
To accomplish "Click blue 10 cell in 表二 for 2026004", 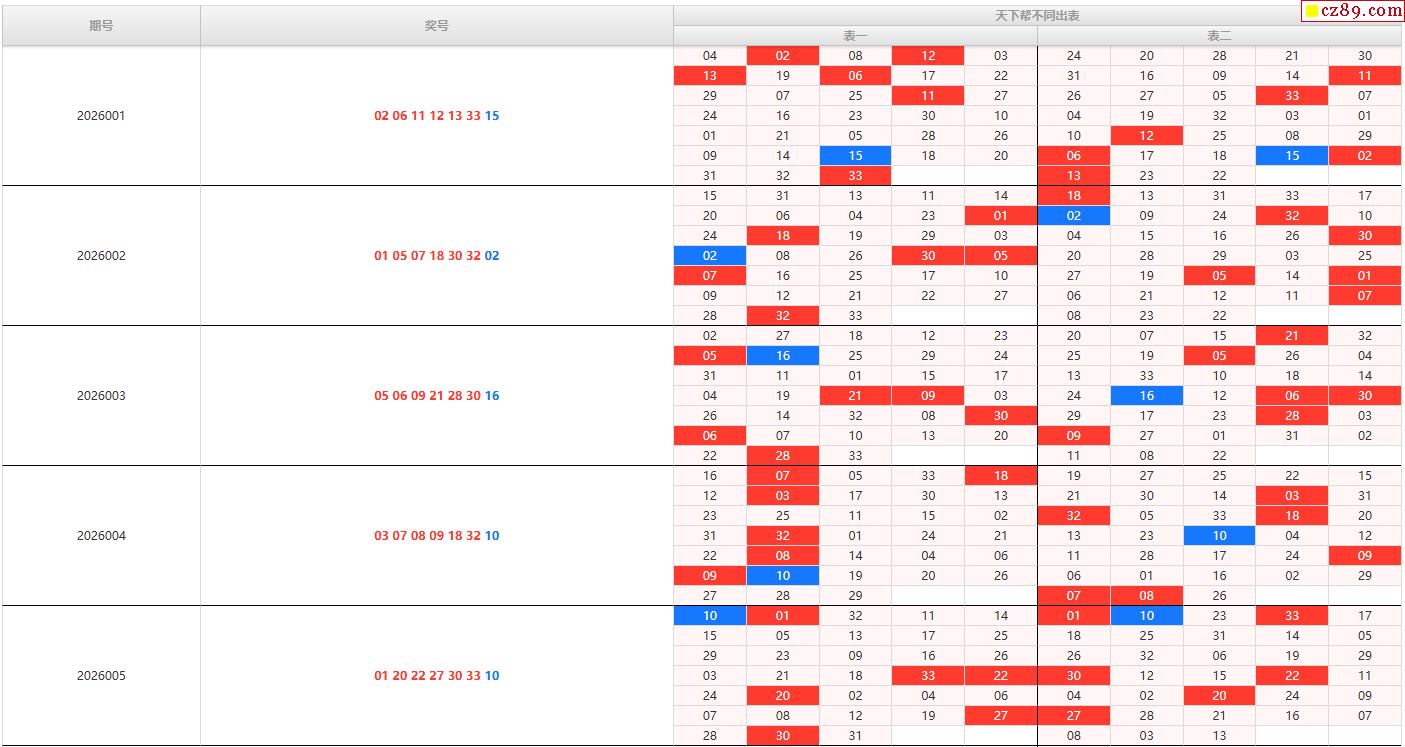I will [x=1219, y=536].
